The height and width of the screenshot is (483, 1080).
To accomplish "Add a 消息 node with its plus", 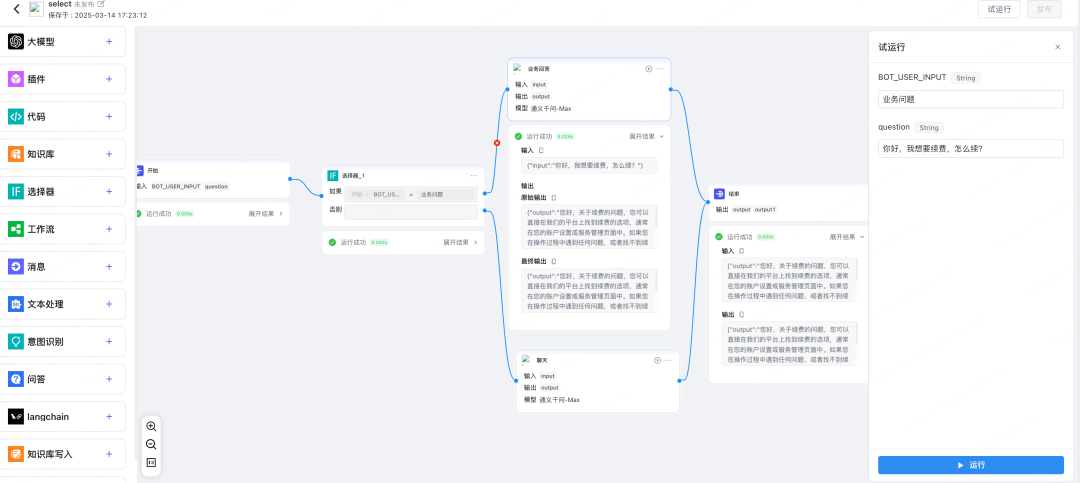I will click(x=109, y=267).
